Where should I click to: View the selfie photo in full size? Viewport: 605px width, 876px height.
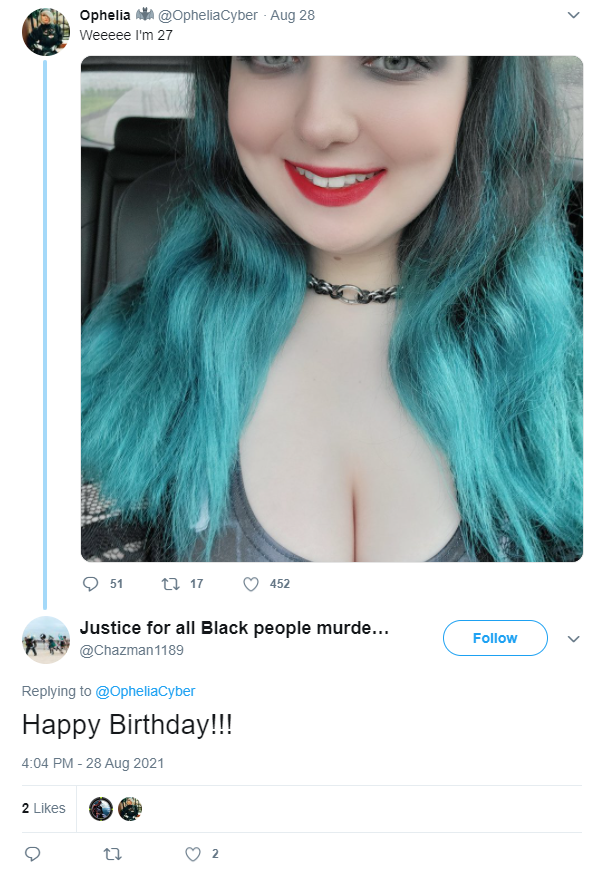pyautogui.click(x=332, y=308)
